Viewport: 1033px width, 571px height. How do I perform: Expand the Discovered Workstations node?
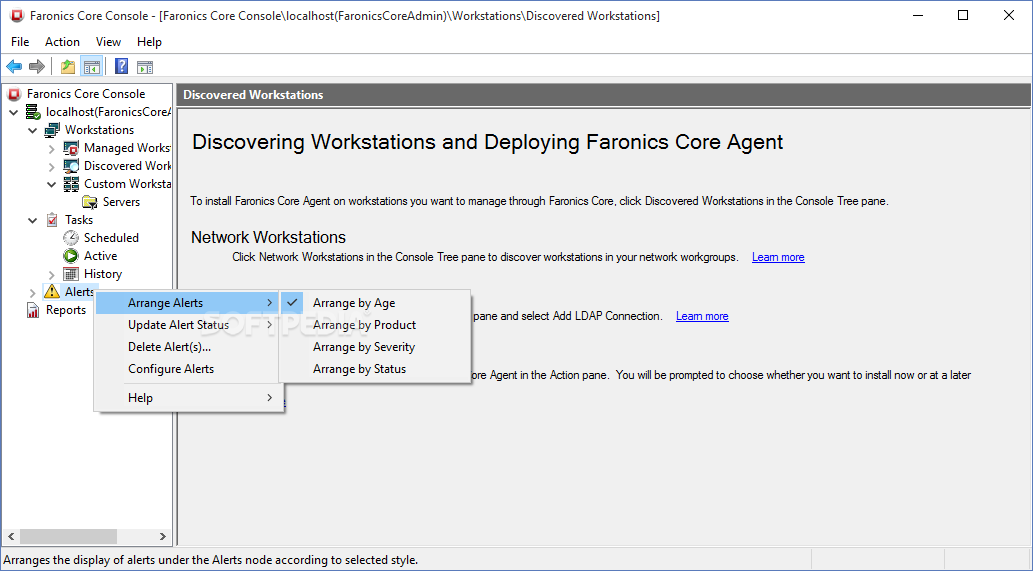pos(52,166)
